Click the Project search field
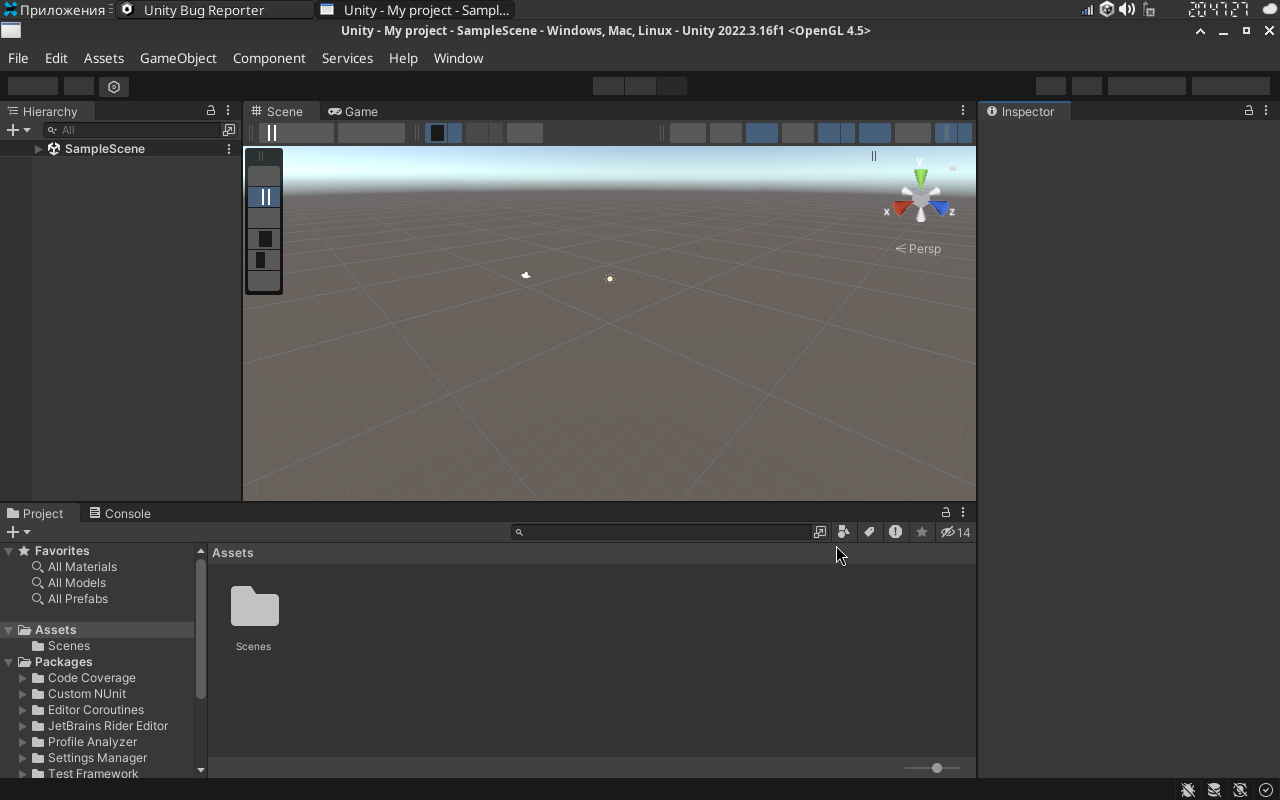 [x=661, y=532]
